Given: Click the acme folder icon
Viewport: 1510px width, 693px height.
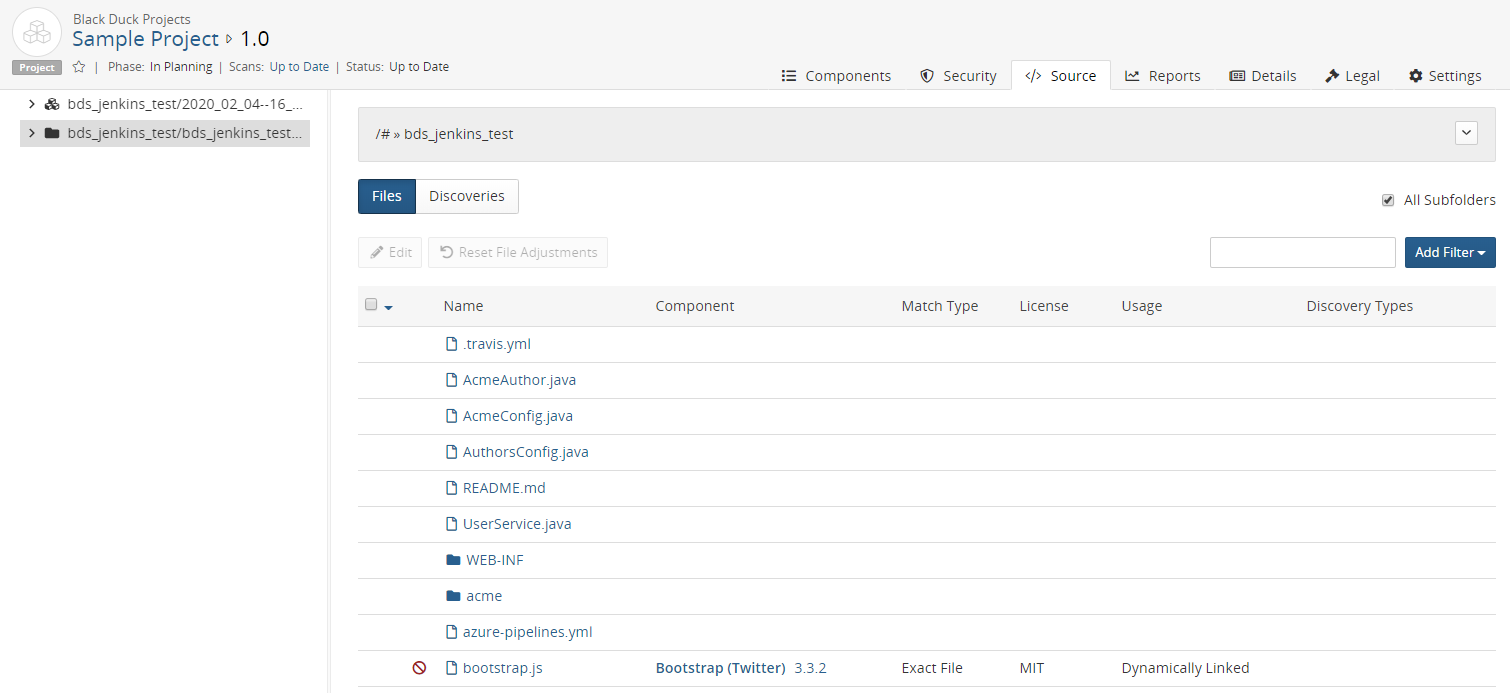Looking at the screenshot, I should coord(453,596).
